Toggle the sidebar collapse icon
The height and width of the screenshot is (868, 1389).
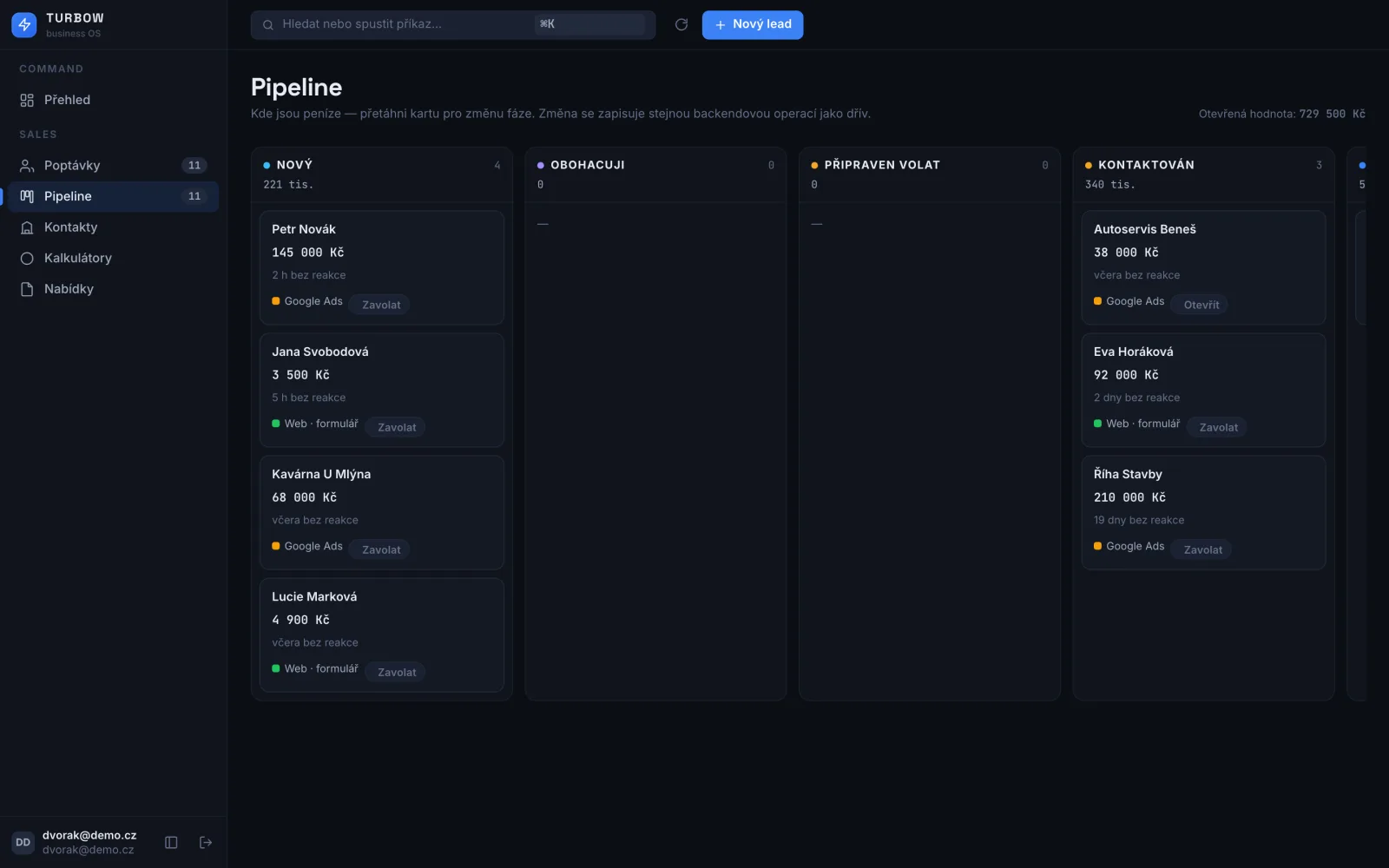[x=171, y=842]
